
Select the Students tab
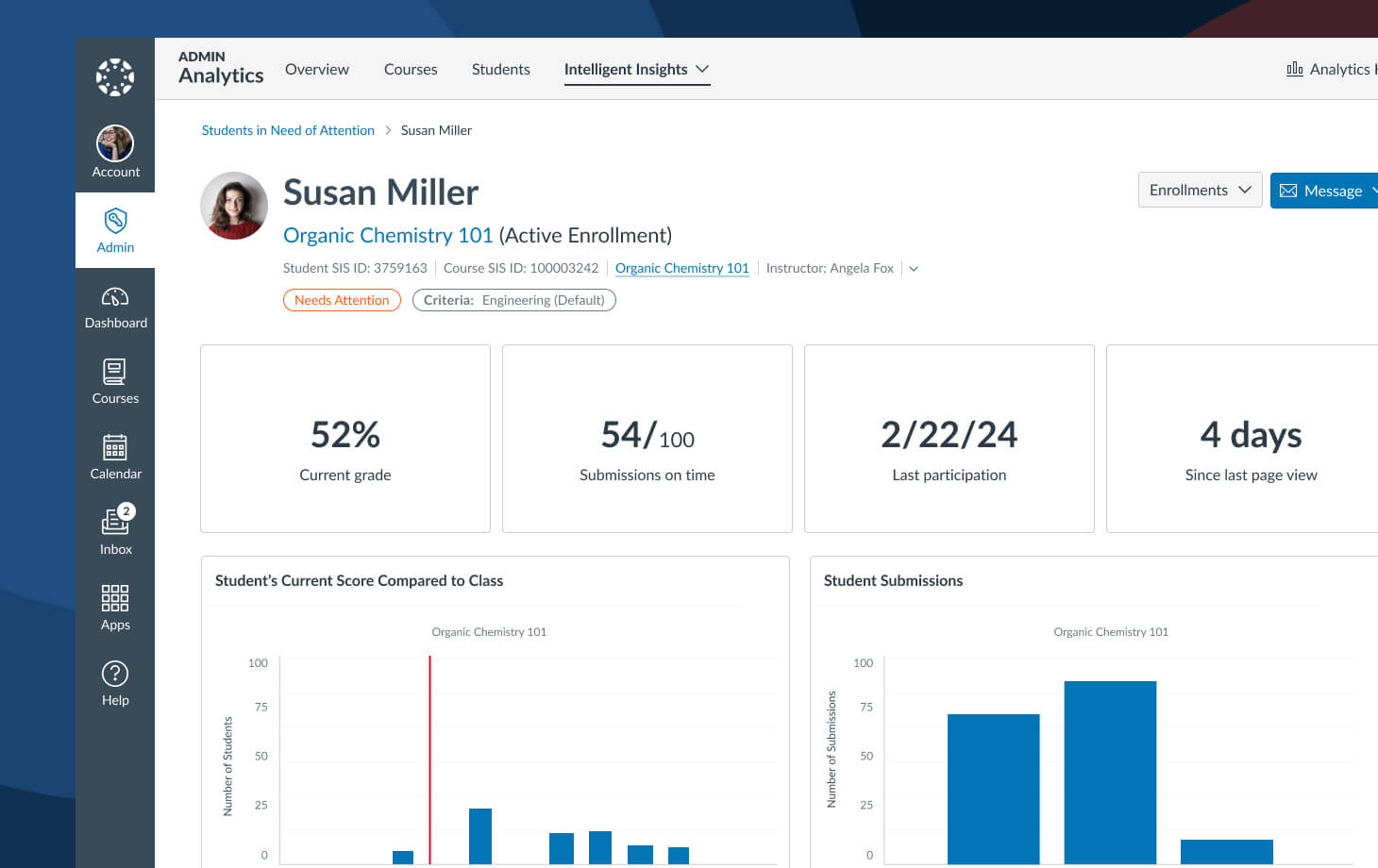500,69
